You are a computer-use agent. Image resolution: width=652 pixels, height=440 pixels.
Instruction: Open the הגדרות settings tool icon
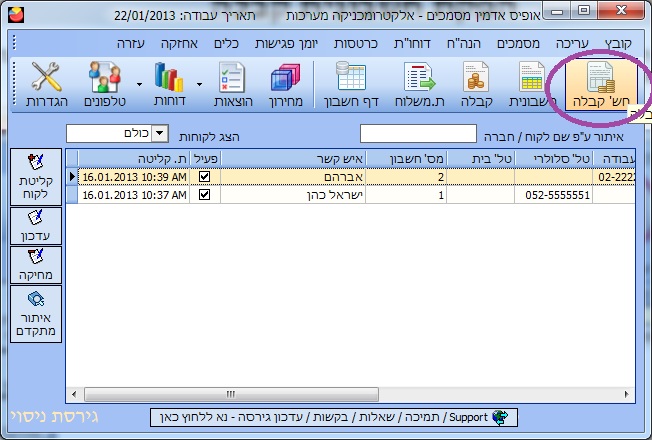pos(47,85)
